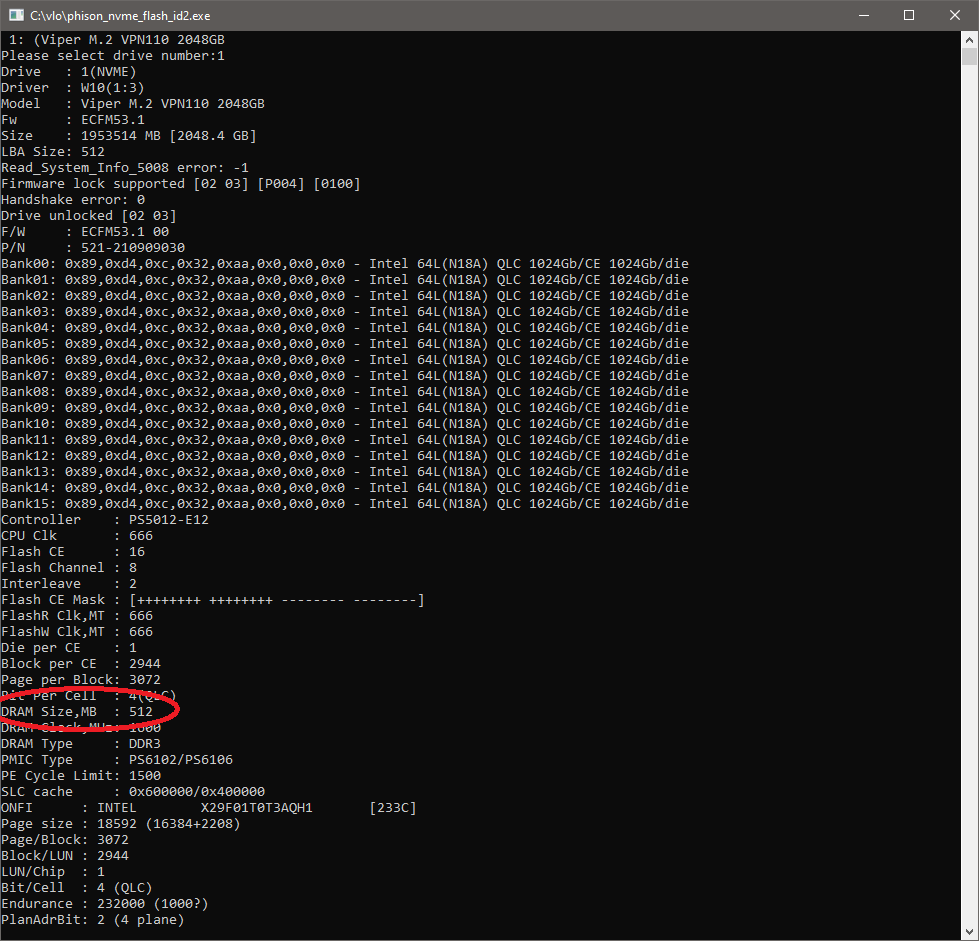Click the 'PE Cycle Limit: 1500' line
This screenshot has width=979, height=941.
81,776
